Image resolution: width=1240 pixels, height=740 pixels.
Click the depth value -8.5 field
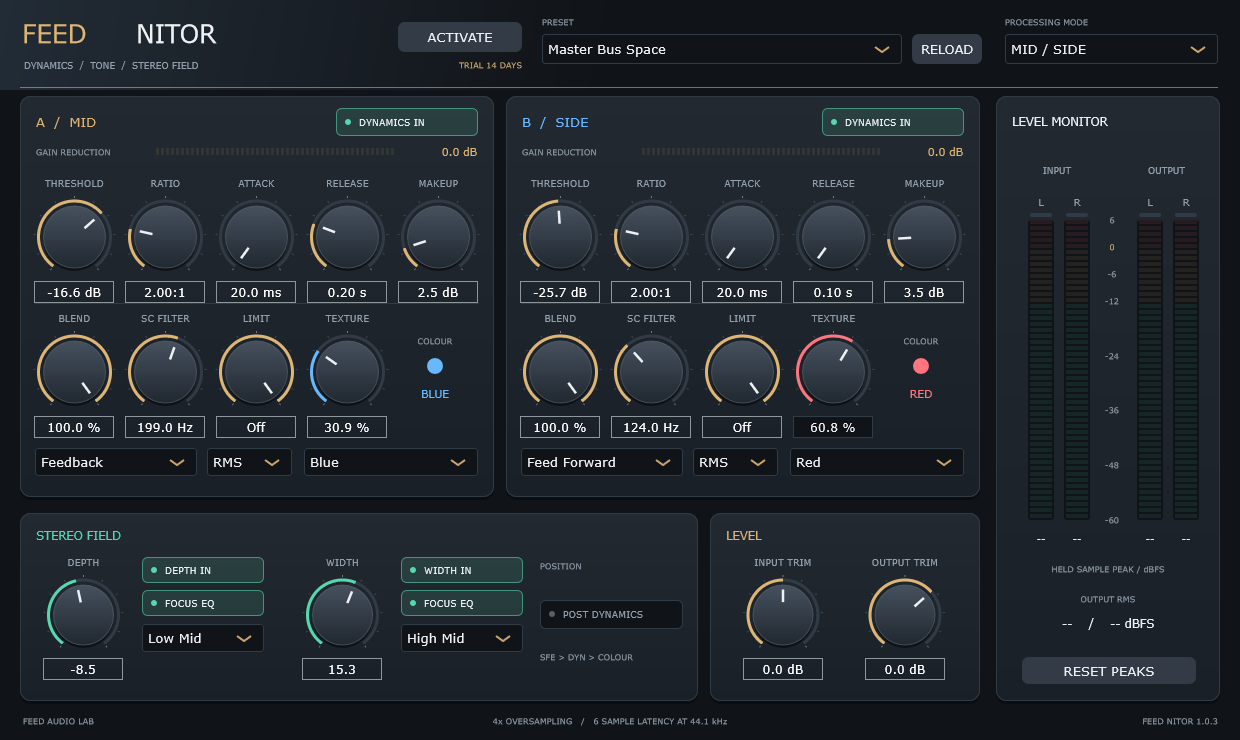pyautogui.click(x=83, y=669)
